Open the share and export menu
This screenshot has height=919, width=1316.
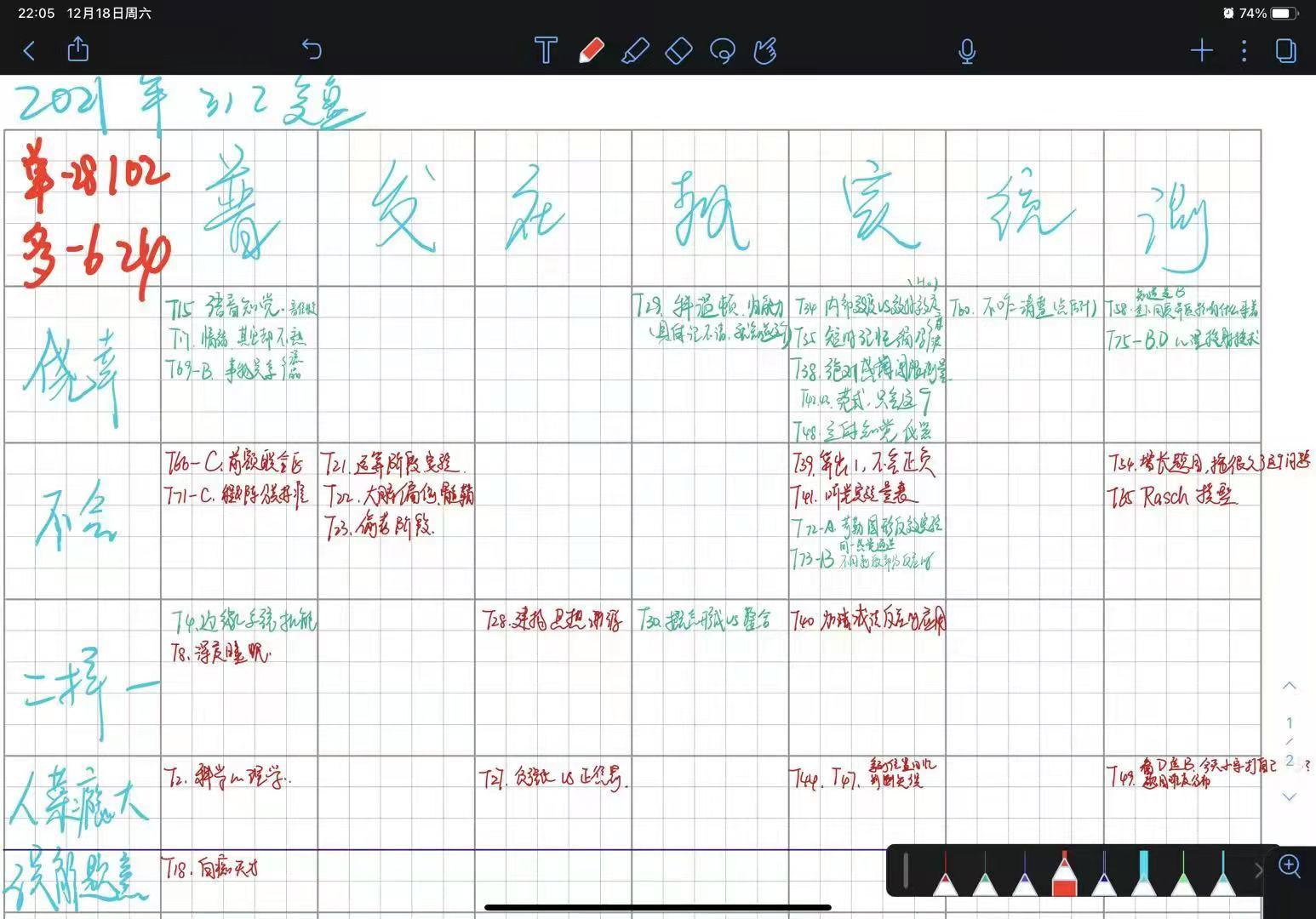point(77,49)
